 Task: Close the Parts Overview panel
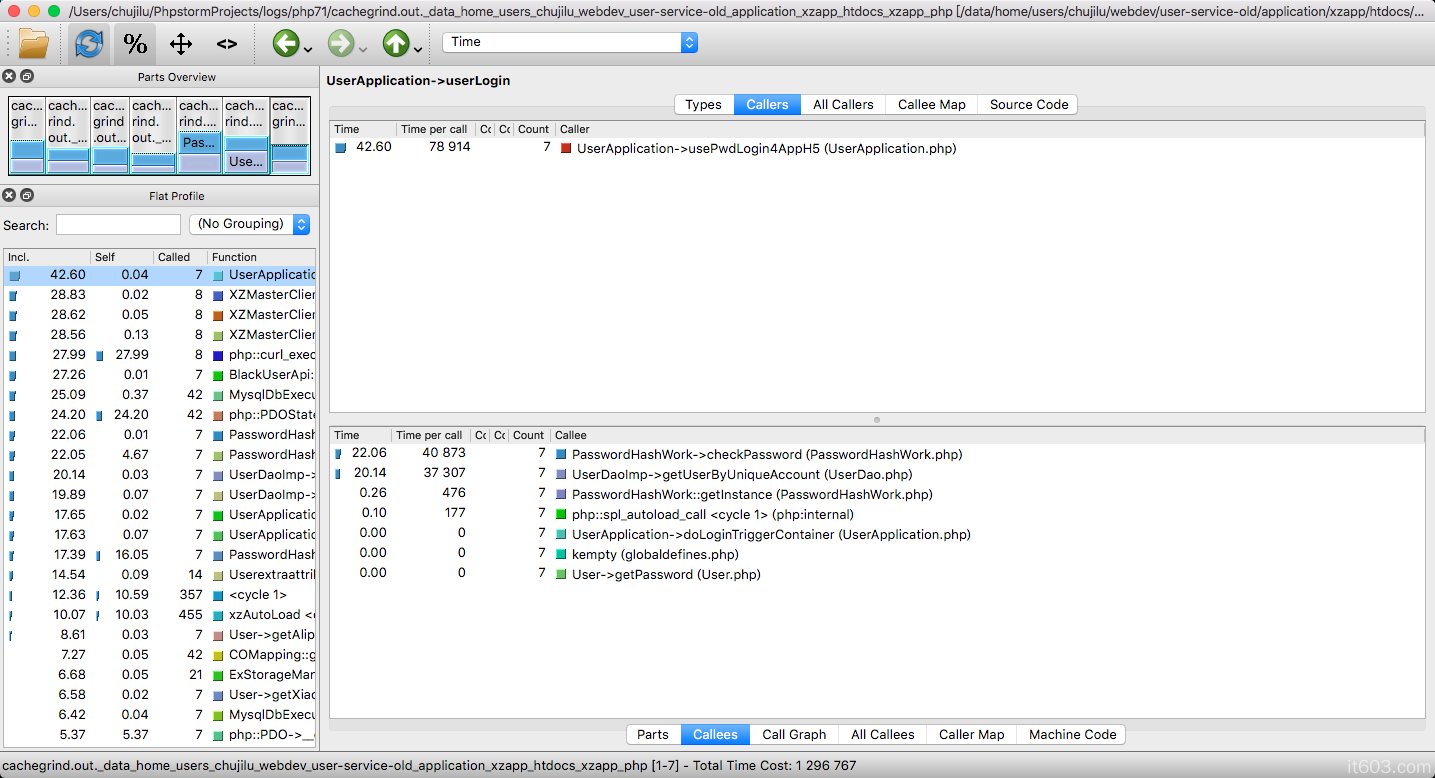click(9, 77)
